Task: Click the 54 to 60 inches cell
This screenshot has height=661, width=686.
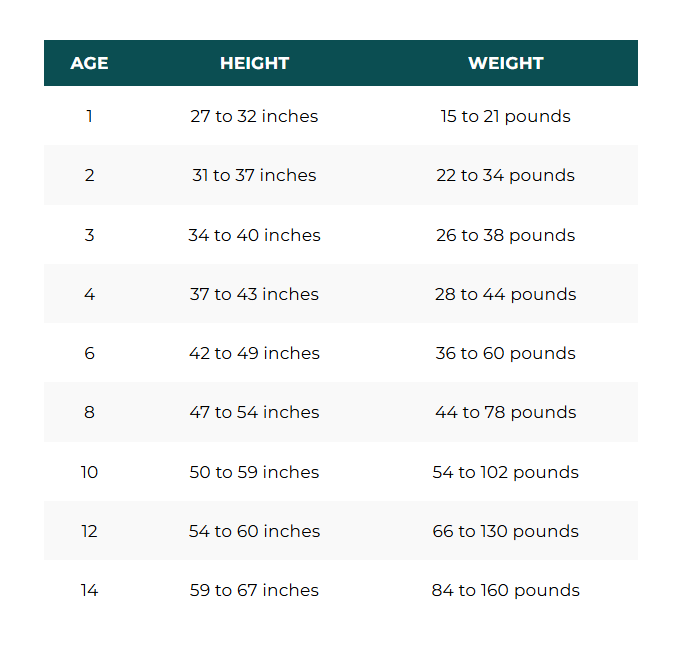Action: click(x=254, y=532)
